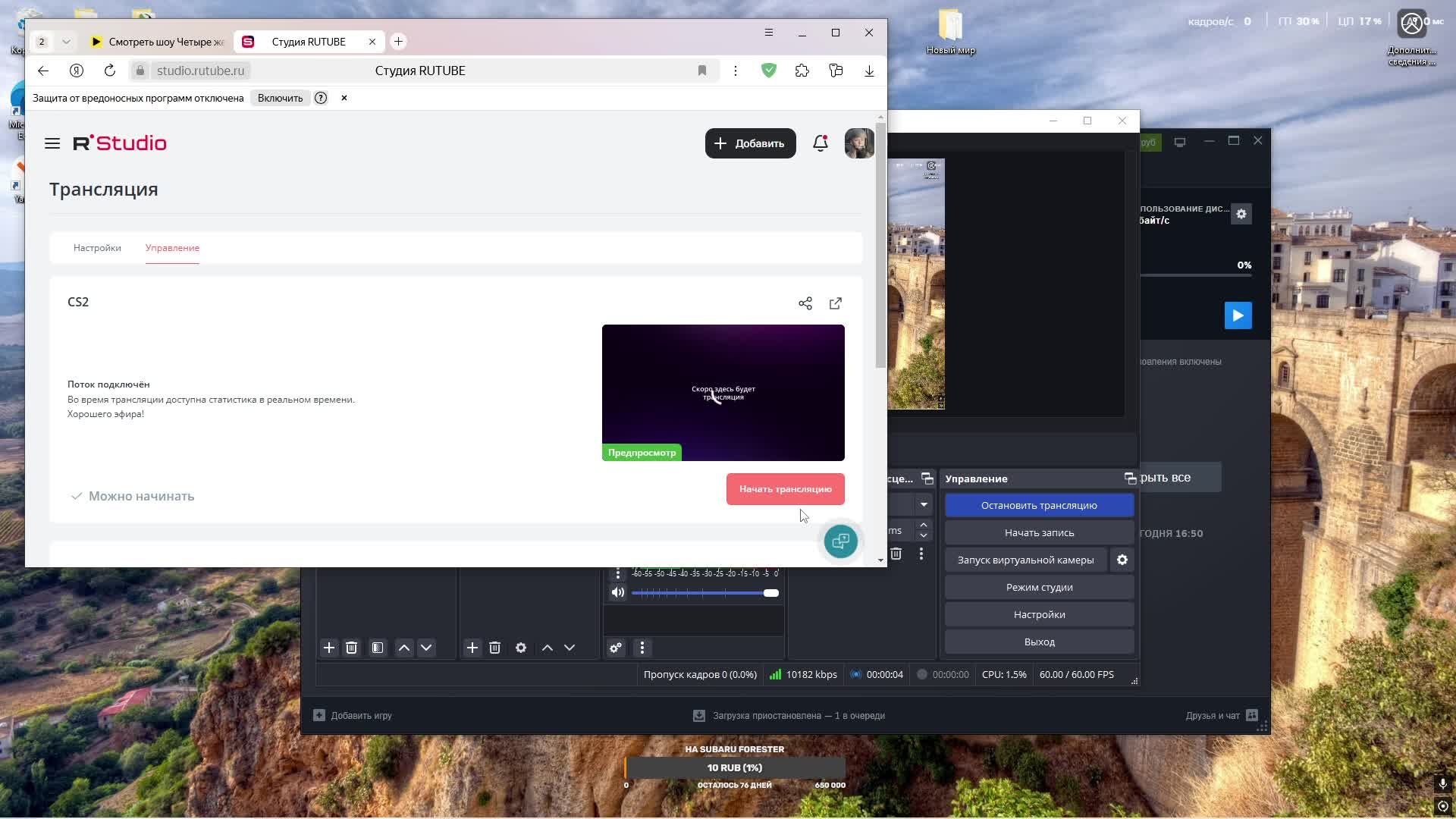This screenshot has height=819, width=1456.
Task: Add a new source in OBS
Action: 472,648
